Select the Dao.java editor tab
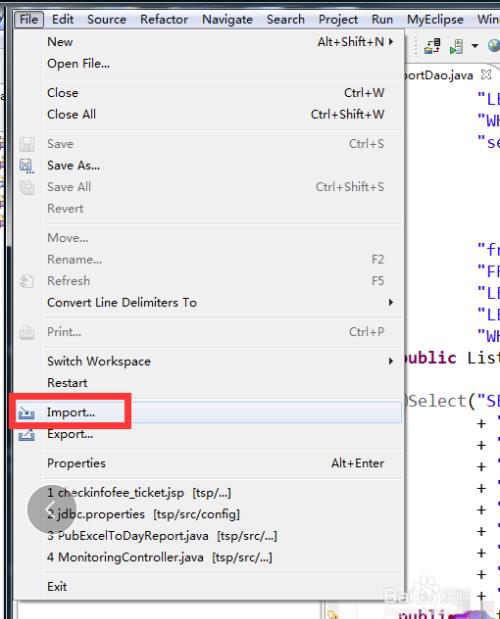 (x=438, y=75)
